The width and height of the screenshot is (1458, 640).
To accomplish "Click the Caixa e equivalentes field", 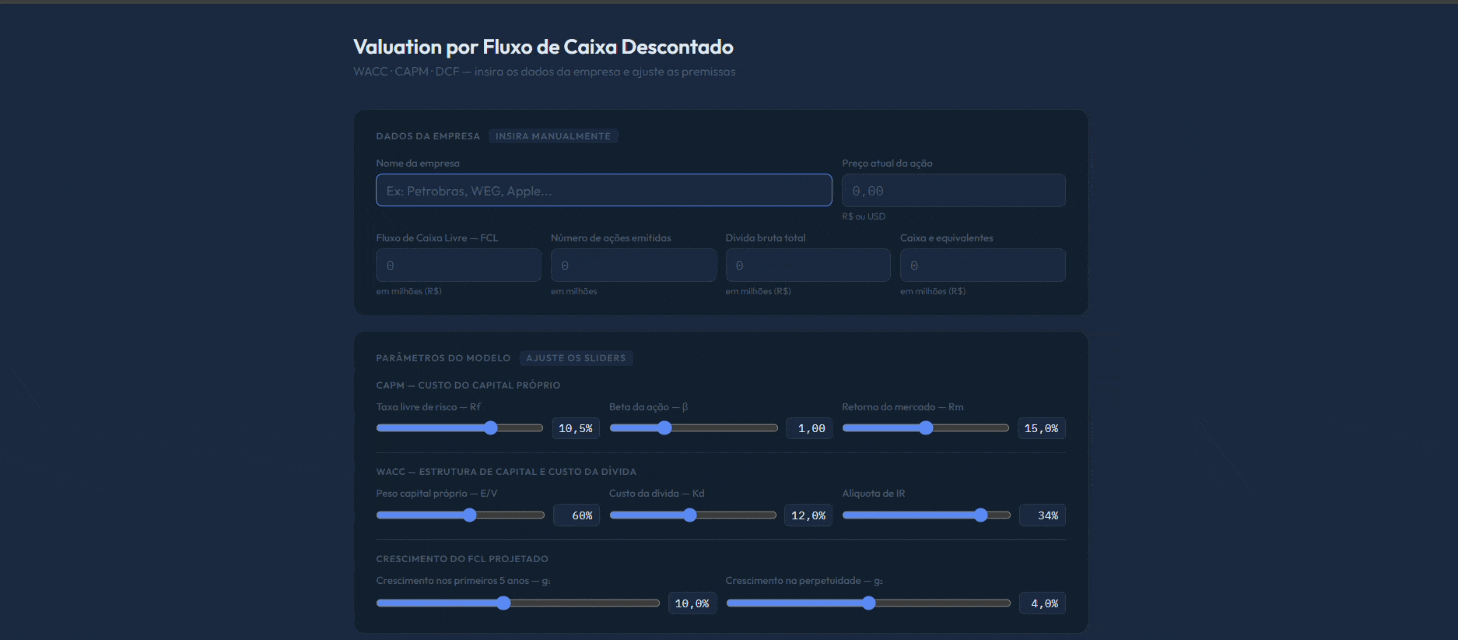I will [982, 265].
